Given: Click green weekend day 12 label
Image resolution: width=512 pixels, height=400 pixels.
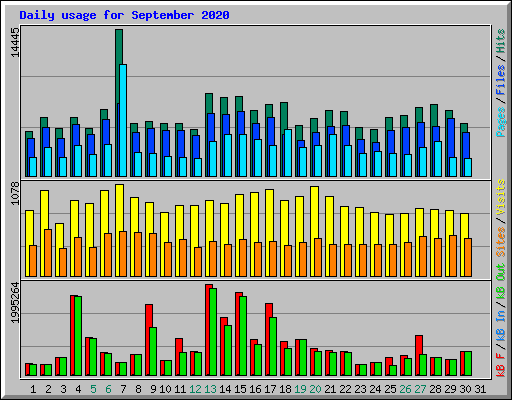Looking at the screenshot, I should click(x=195, y=389).
